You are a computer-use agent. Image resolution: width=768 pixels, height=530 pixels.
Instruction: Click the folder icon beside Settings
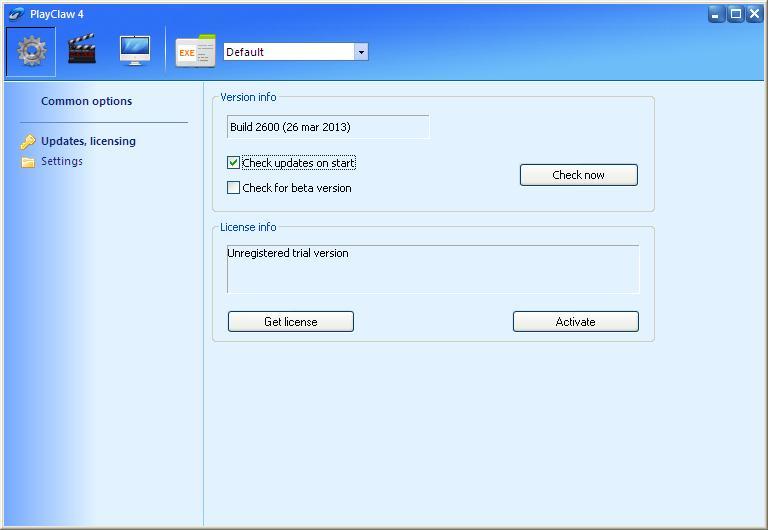coord(28,162)
